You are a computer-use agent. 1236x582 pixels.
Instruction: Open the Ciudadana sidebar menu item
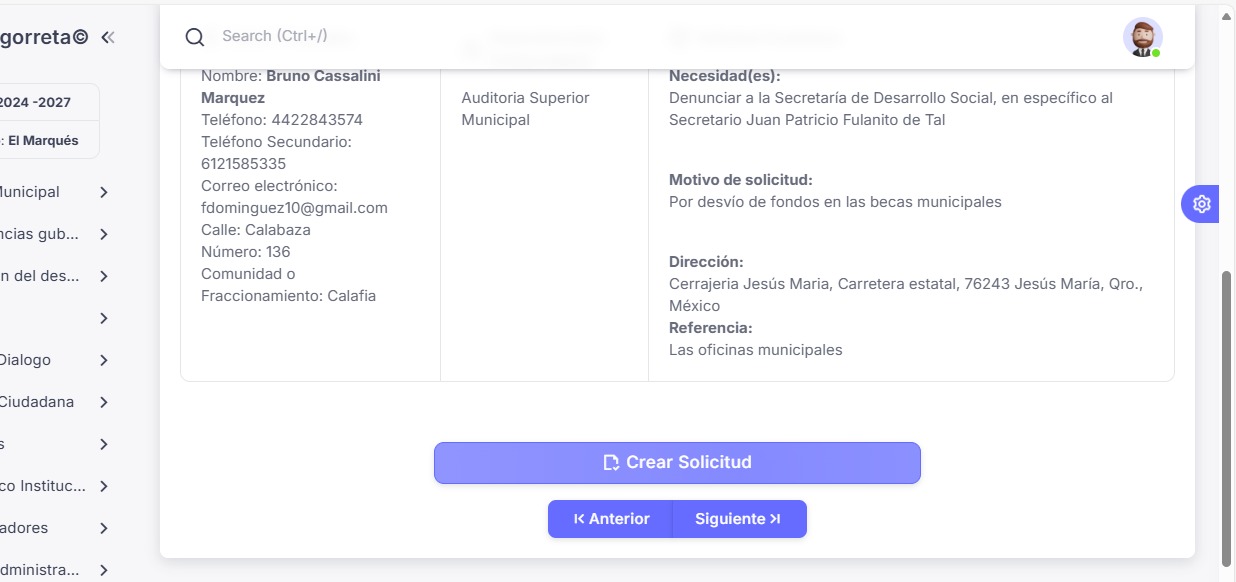click(37, 402)
